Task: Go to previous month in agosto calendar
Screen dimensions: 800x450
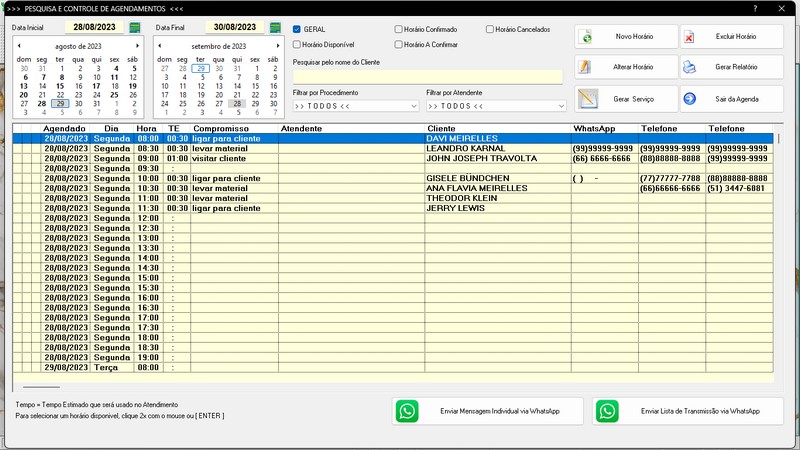Action: pos(19,46)
